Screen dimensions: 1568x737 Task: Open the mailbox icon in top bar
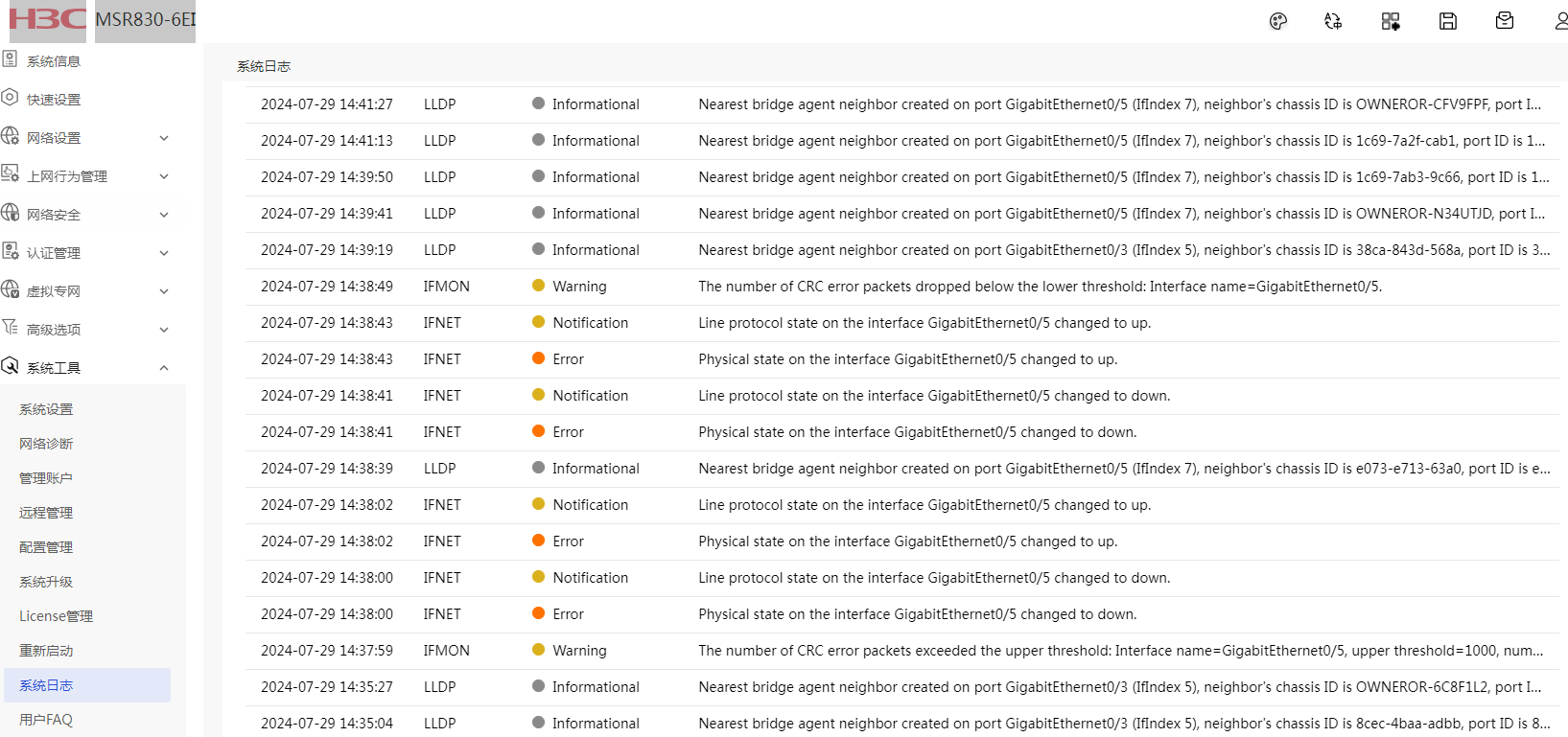[1505, 21]
